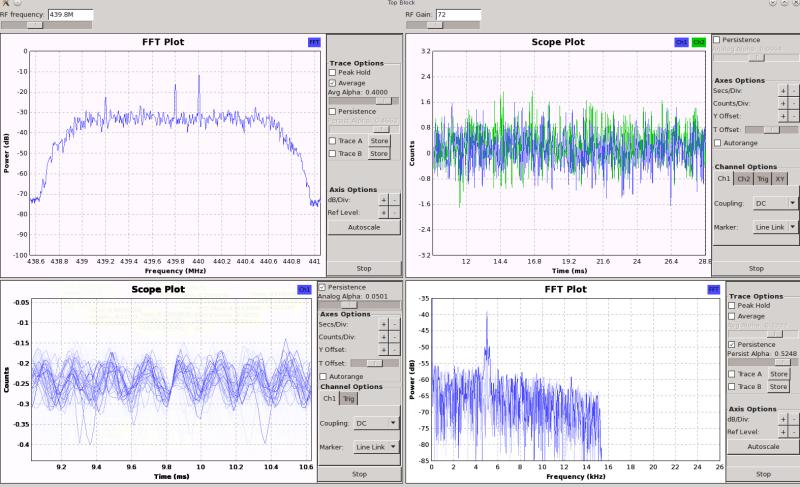
Task: Stop the two-channel Scope Plot
Action: click(x=756, y=269)
